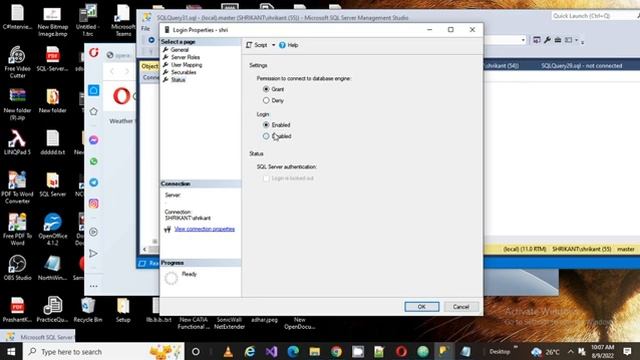Click the toolbox icon in SSMS toolbar
Viewport: 640px width, 360px height.
coord(558,40)
